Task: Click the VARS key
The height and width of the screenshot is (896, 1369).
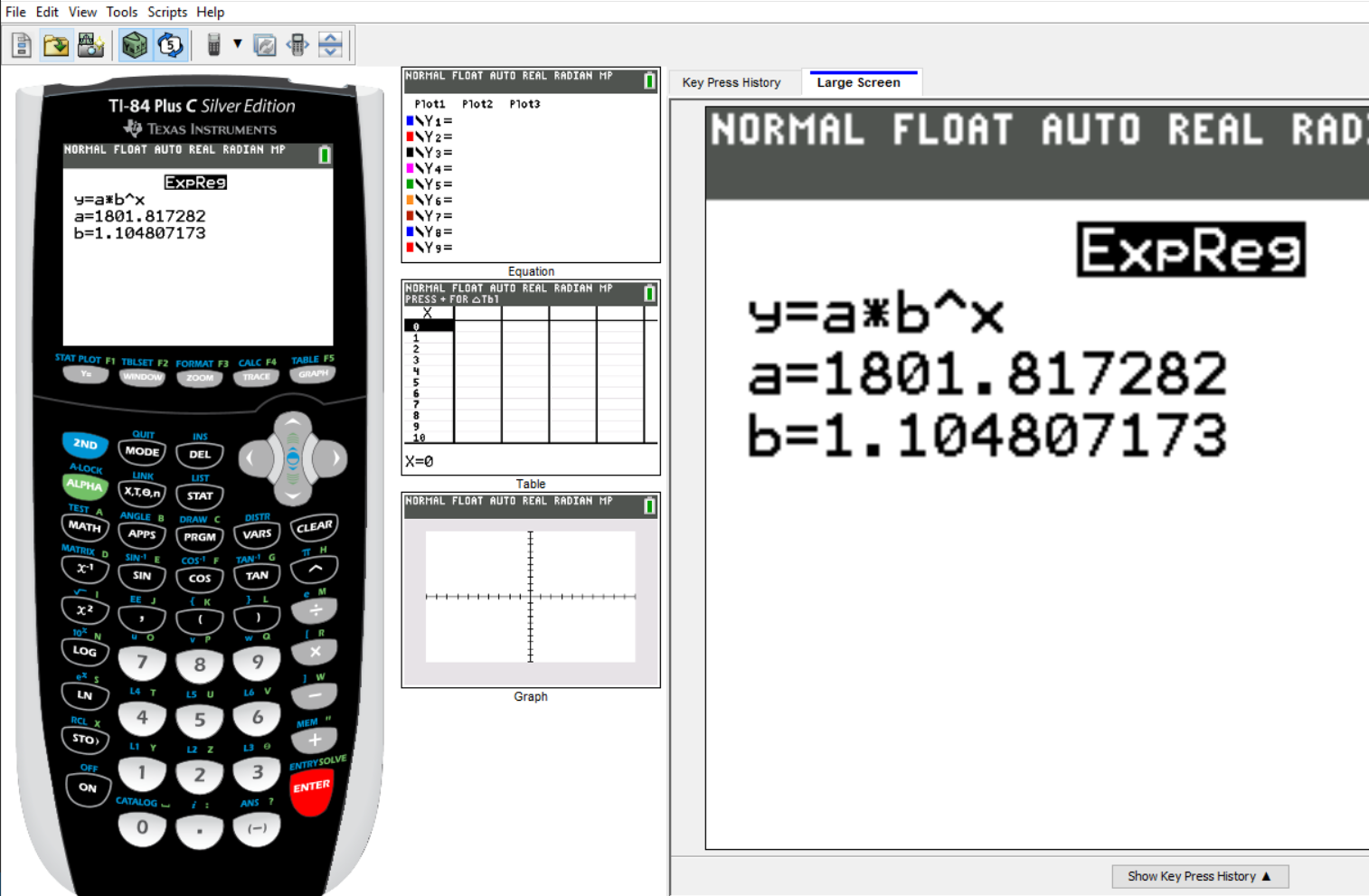Action: [257, 534]
